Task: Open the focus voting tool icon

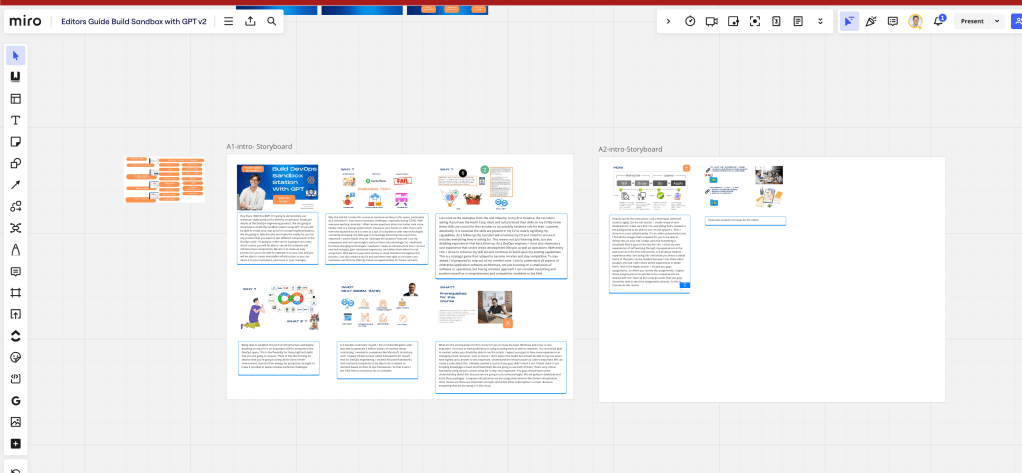Action: (x=755, y=22)
